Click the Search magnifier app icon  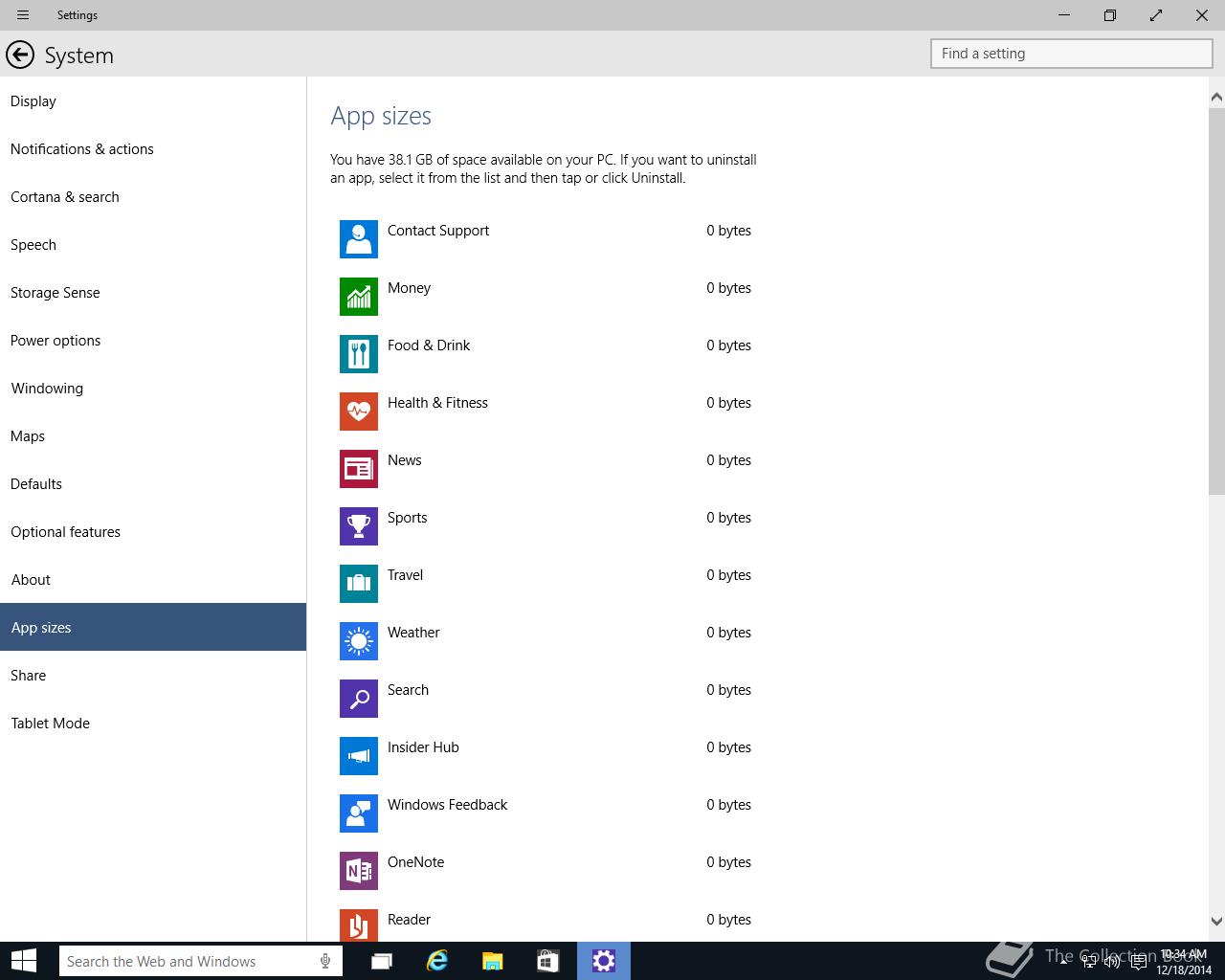click(x=359, y=699)
